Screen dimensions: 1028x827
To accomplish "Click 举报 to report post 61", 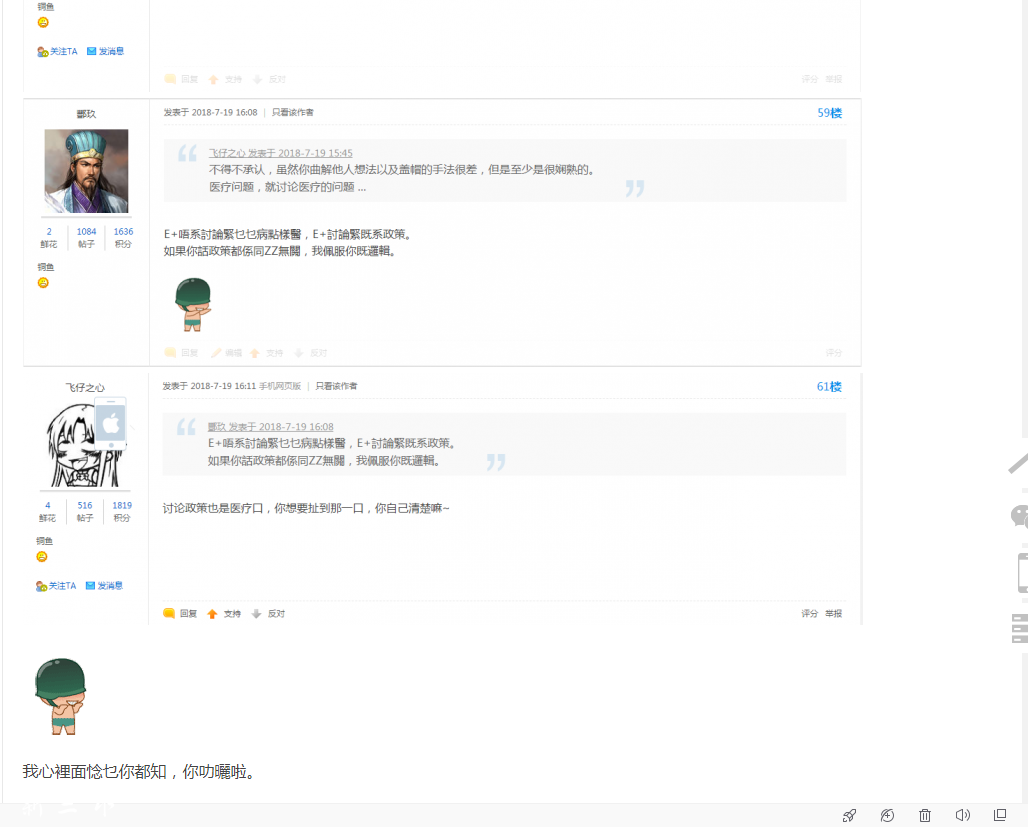I will pos(832,613).
